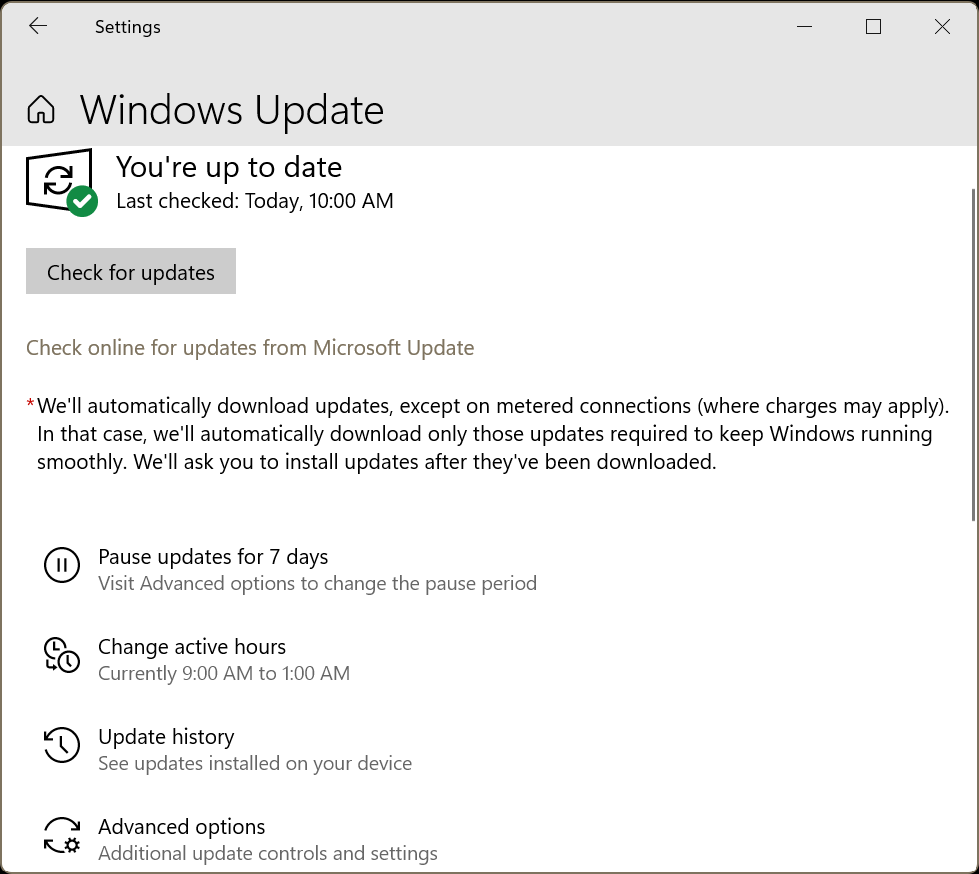Open Change active hours

click(192, 646)
